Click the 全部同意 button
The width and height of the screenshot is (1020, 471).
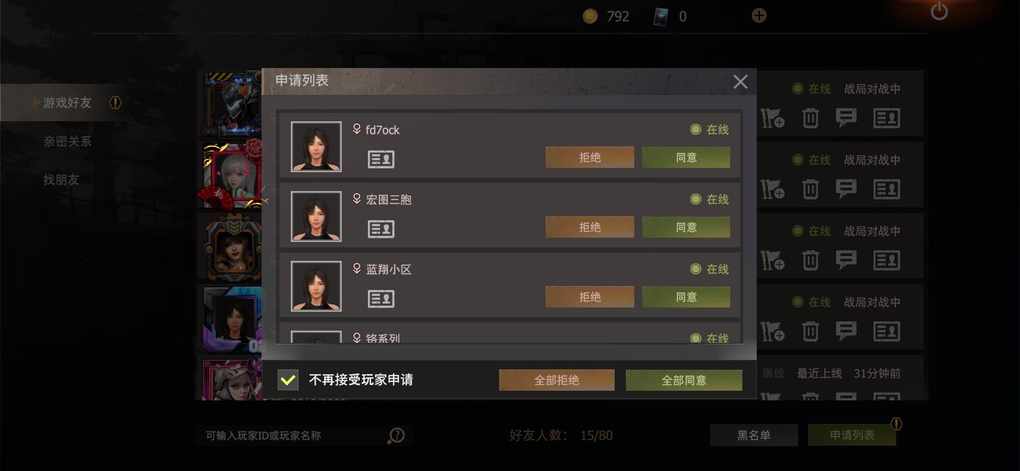point(684,381)
